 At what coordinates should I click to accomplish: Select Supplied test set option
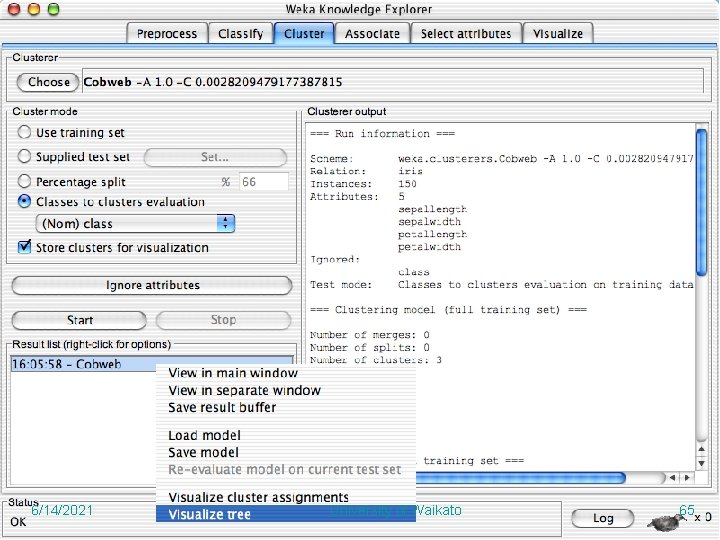coord(24,157)
